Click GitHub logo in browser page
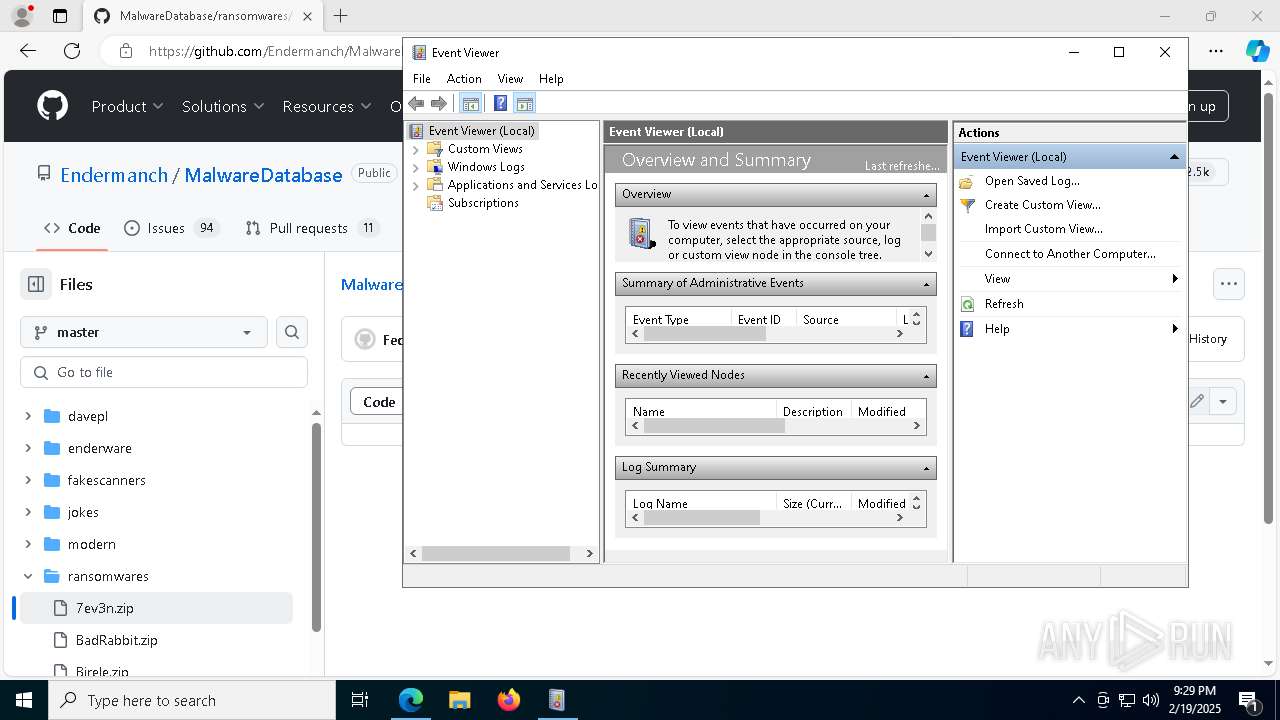1280x720 pixels. click(x=52, y=106)
